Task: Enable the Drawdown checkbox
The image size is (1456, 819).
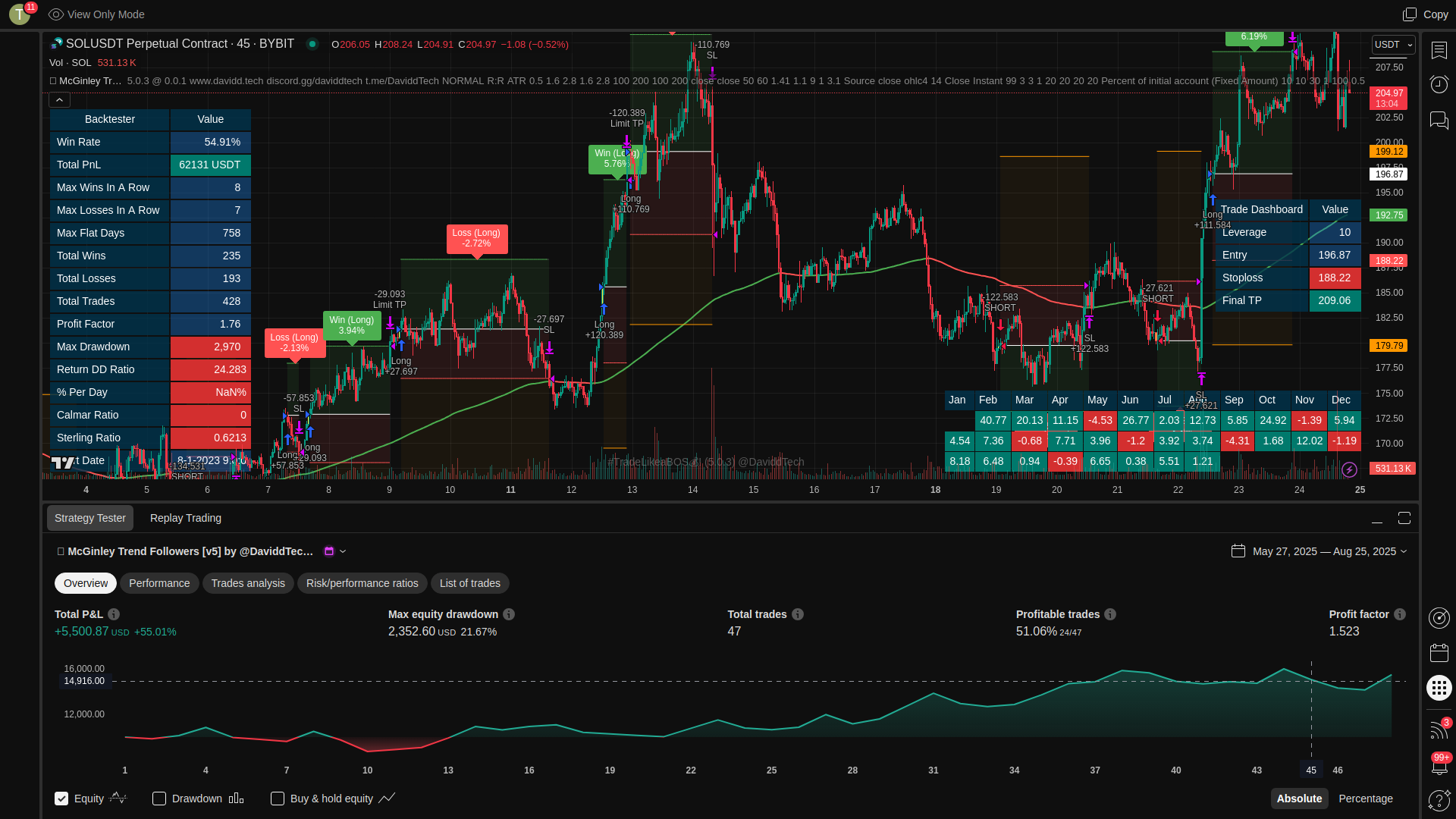Action: click(x=159, y=799)
